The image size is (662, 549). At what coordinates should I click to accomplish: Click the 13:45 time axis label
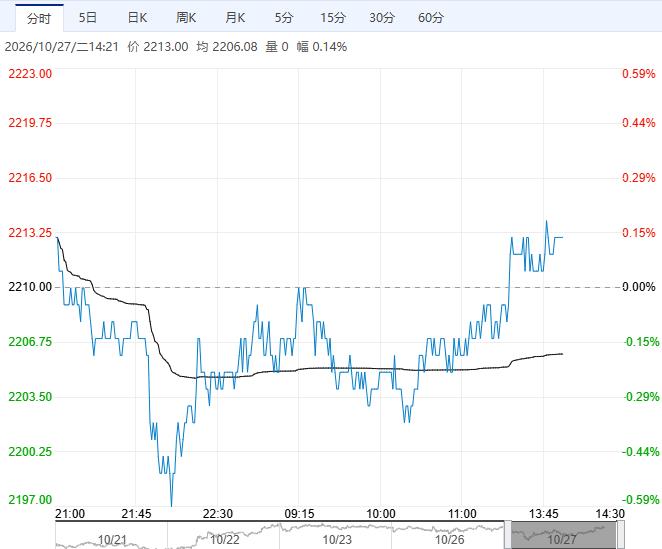pyautogui.click(x=544, y=514)
